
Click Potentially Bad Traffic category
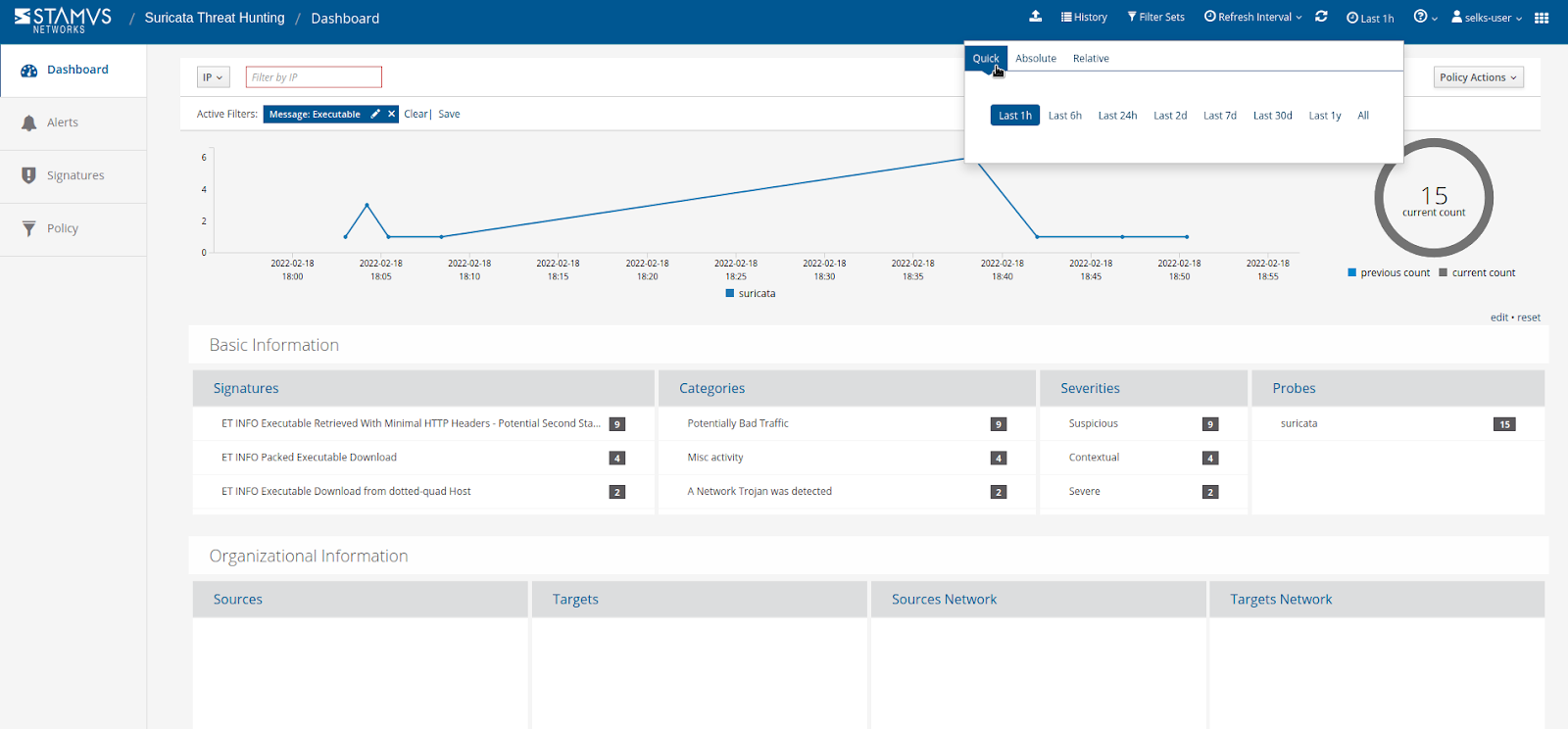[x=738, y=424]
